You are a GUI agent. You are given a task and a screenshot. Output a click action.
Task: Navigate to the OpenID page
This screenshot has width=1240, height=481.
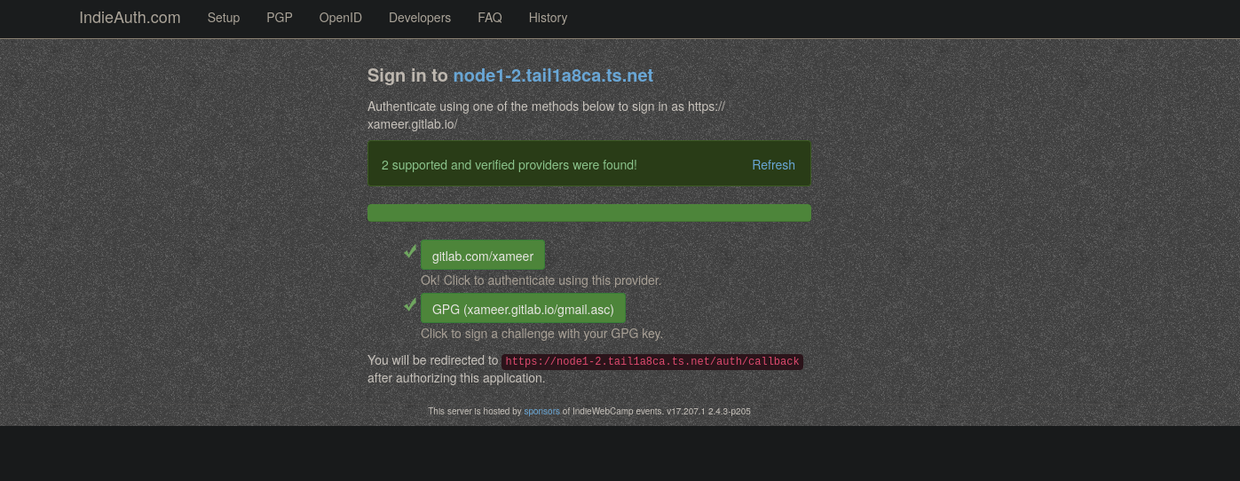340,18
